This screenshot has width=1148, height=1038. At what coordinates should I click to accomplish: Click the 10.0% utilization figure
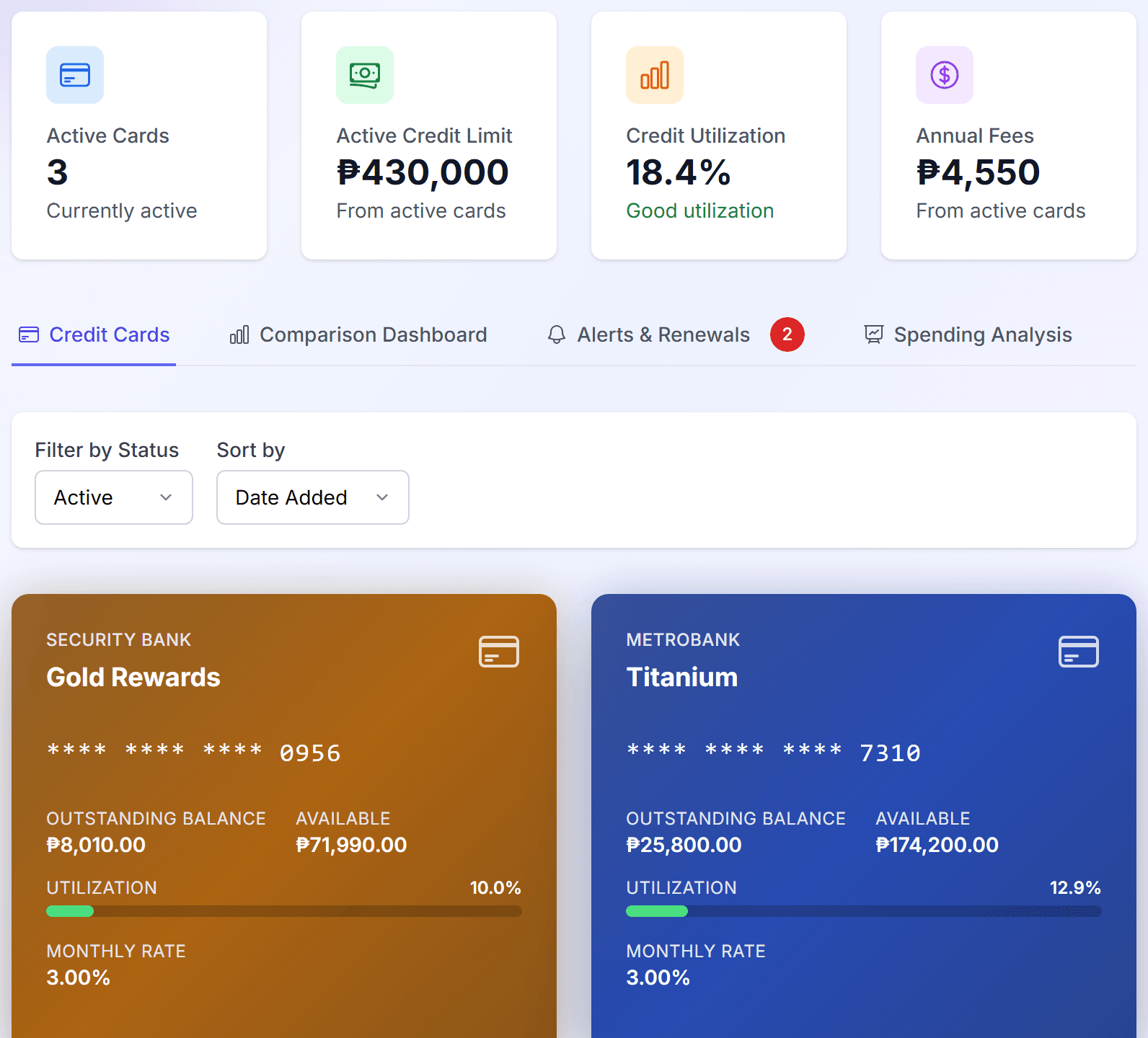495,887
